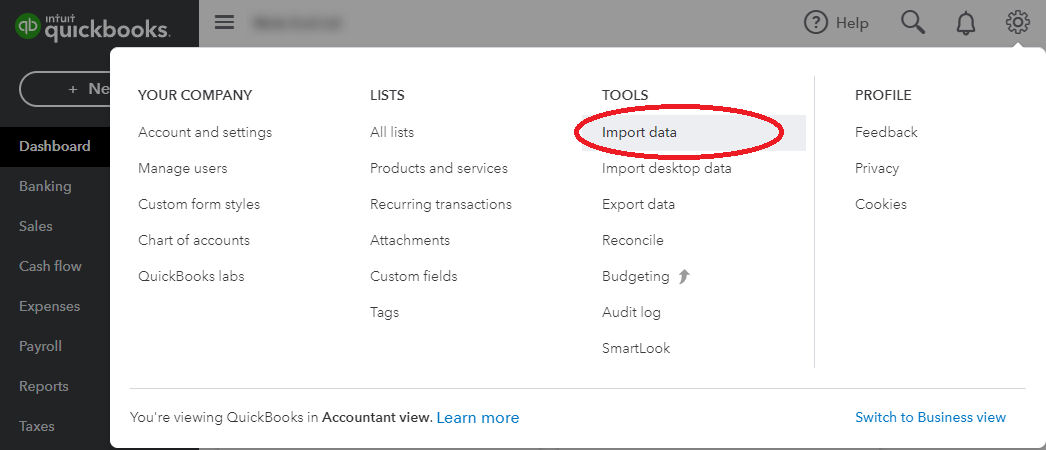Open the Audit log
Image resolution: width=1046 pixels, height=450 pixels.
(631, 312)
